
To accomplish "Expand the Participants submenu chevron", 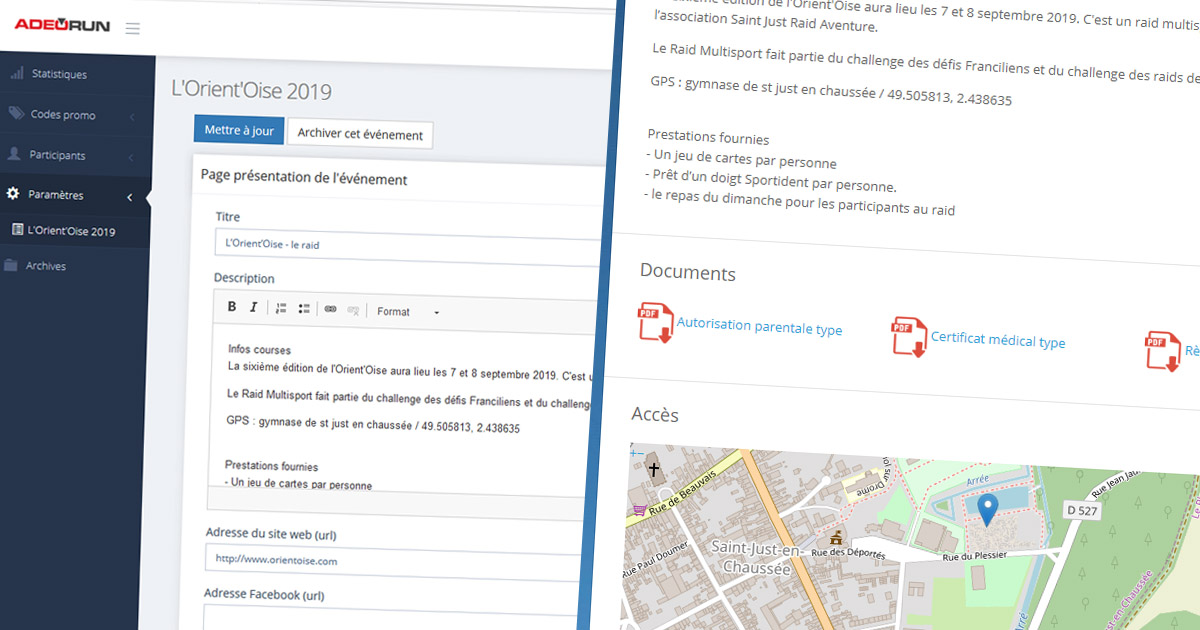I will click(x=132, y=157).
